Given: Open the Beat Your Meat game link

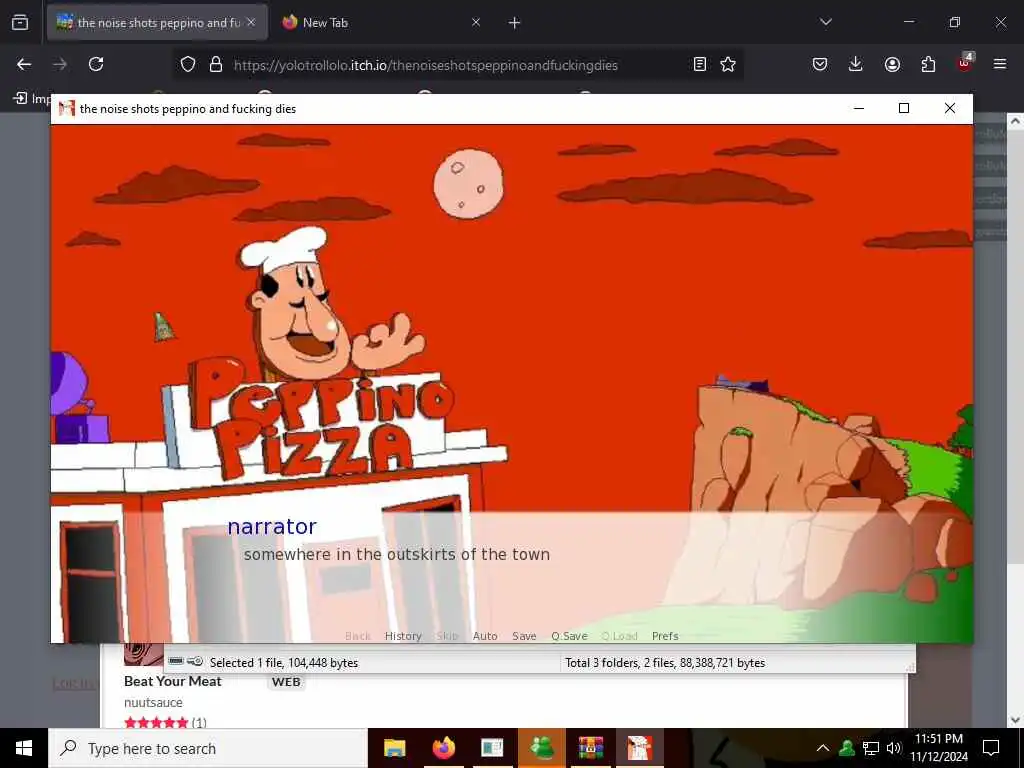Looking at the screenshot, I should click(172, 681).
